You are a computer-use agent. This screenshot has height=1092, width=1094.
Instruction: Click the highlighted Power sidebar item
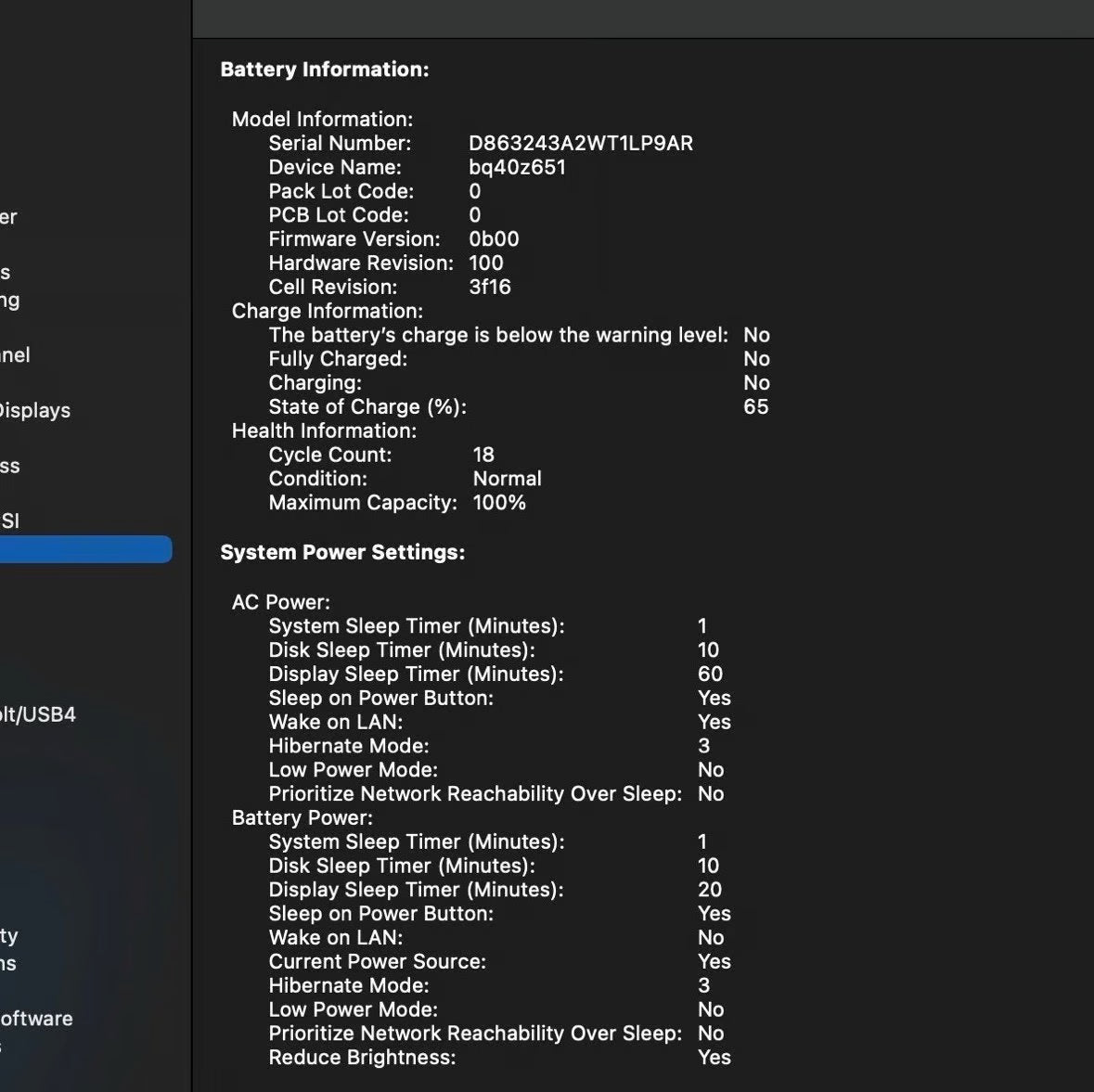[x=85, y=549]
